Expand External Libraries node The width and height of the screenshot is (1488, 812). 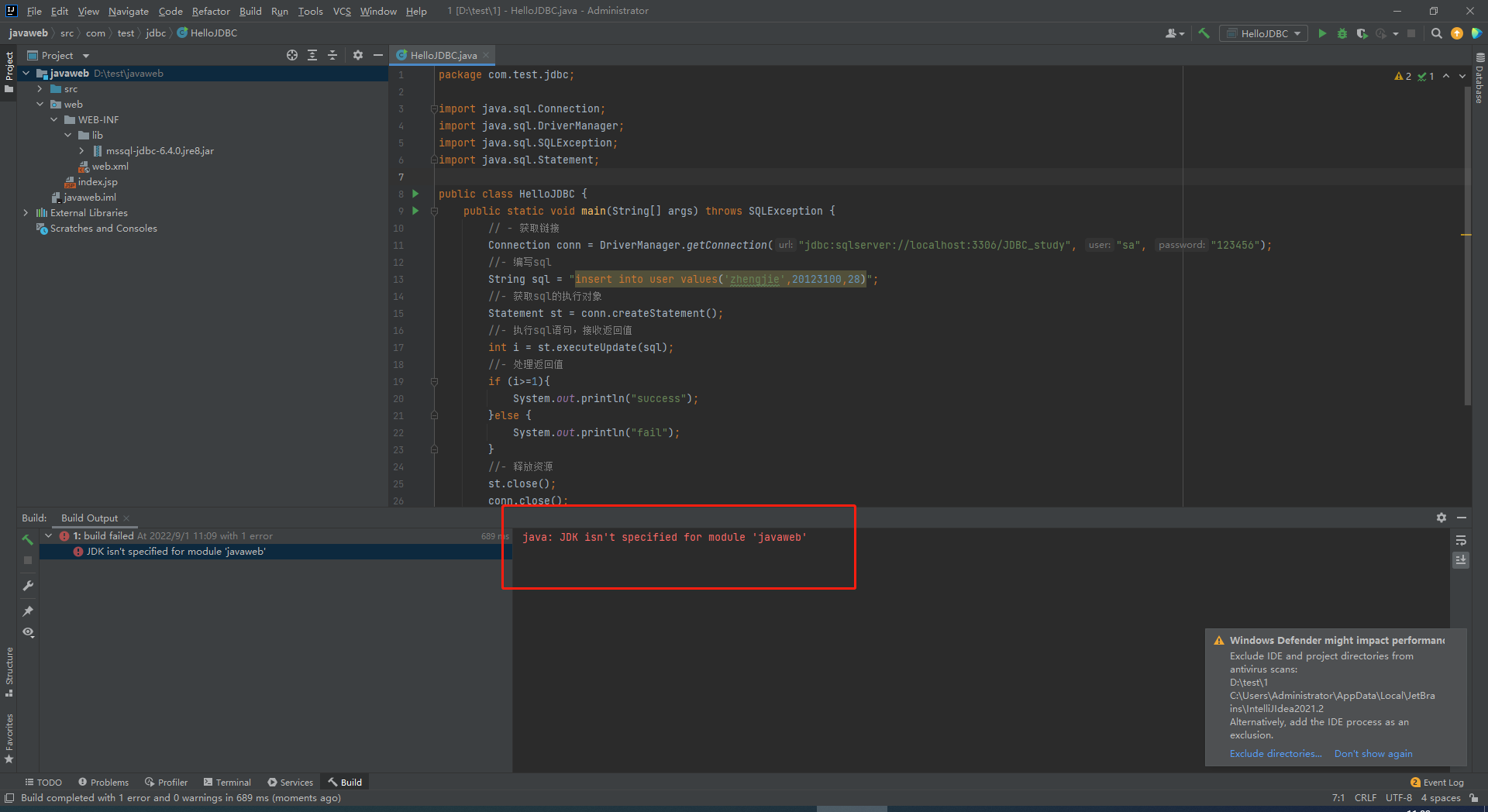[26, 213]
